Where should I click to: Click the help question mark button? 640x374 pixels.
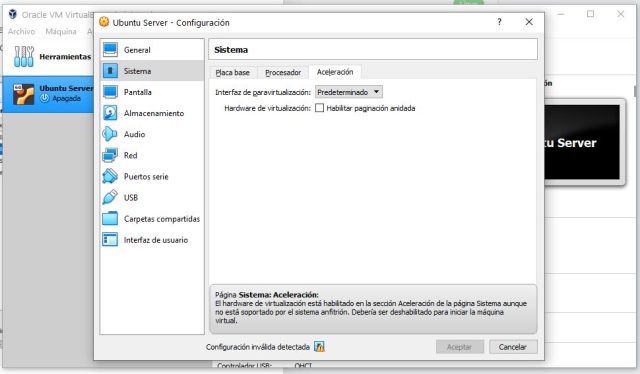pos(499,22)
